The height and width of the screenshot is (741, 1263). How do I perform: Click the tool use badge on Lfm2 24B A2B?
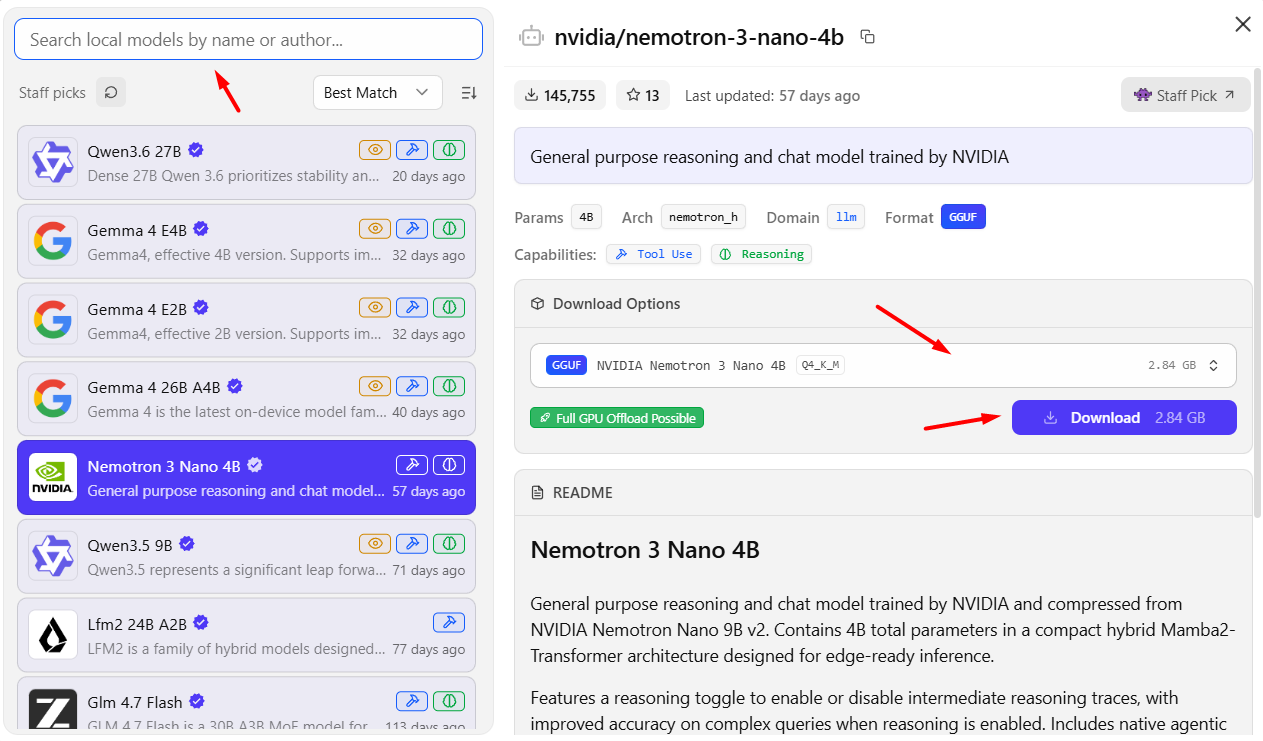coord(449,623)
